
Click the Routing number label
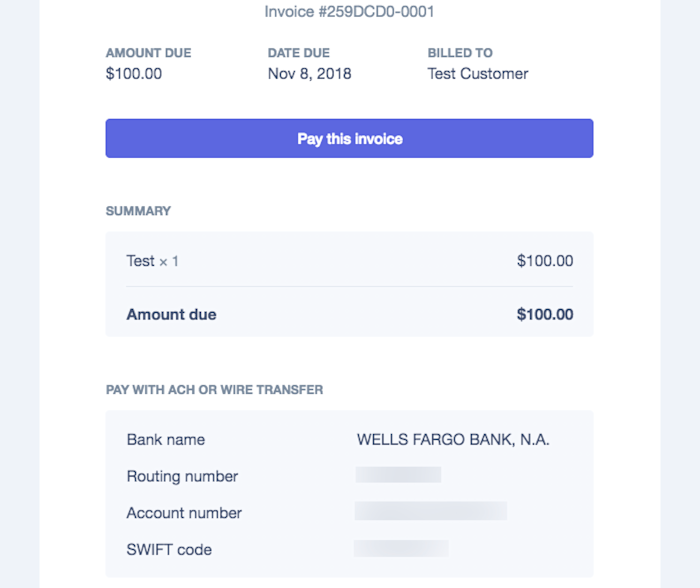(x=182, y=476)
